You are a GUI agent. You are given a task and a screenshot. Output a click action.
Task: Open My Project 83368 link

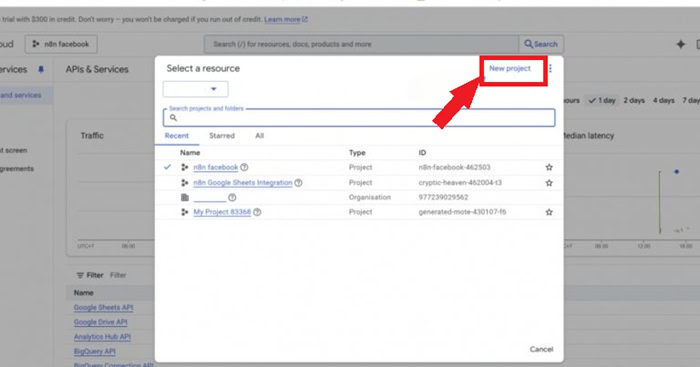[x=222, y=212]
